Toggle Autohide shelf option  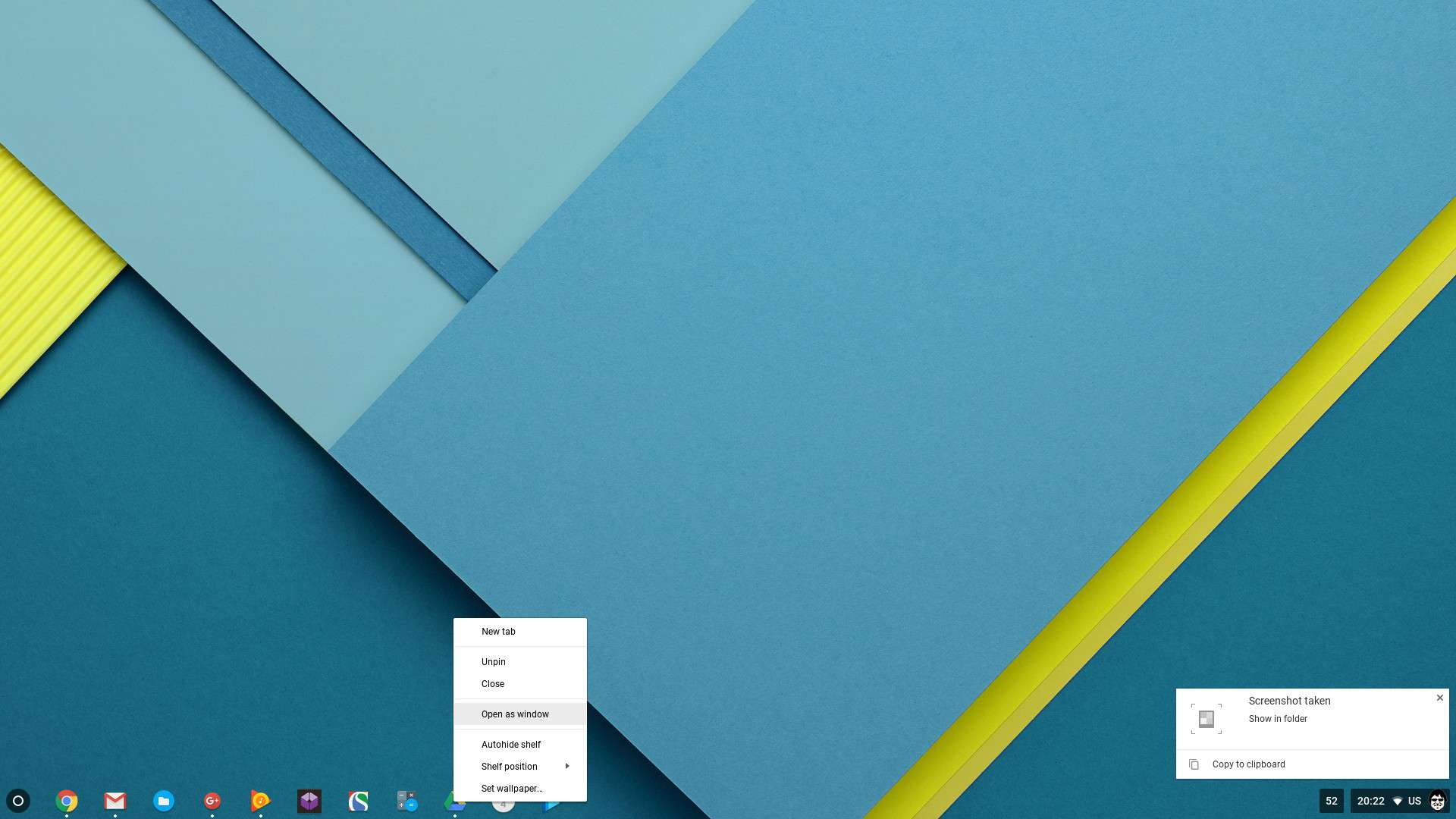[520, 745]
